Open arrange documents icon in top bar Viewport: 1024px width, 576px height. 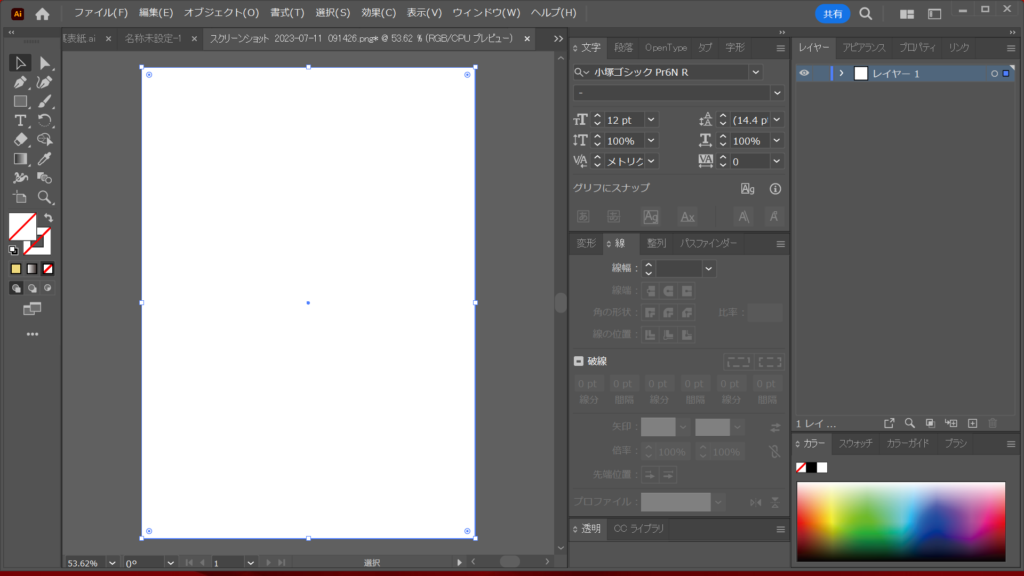[x=906, y=14]
